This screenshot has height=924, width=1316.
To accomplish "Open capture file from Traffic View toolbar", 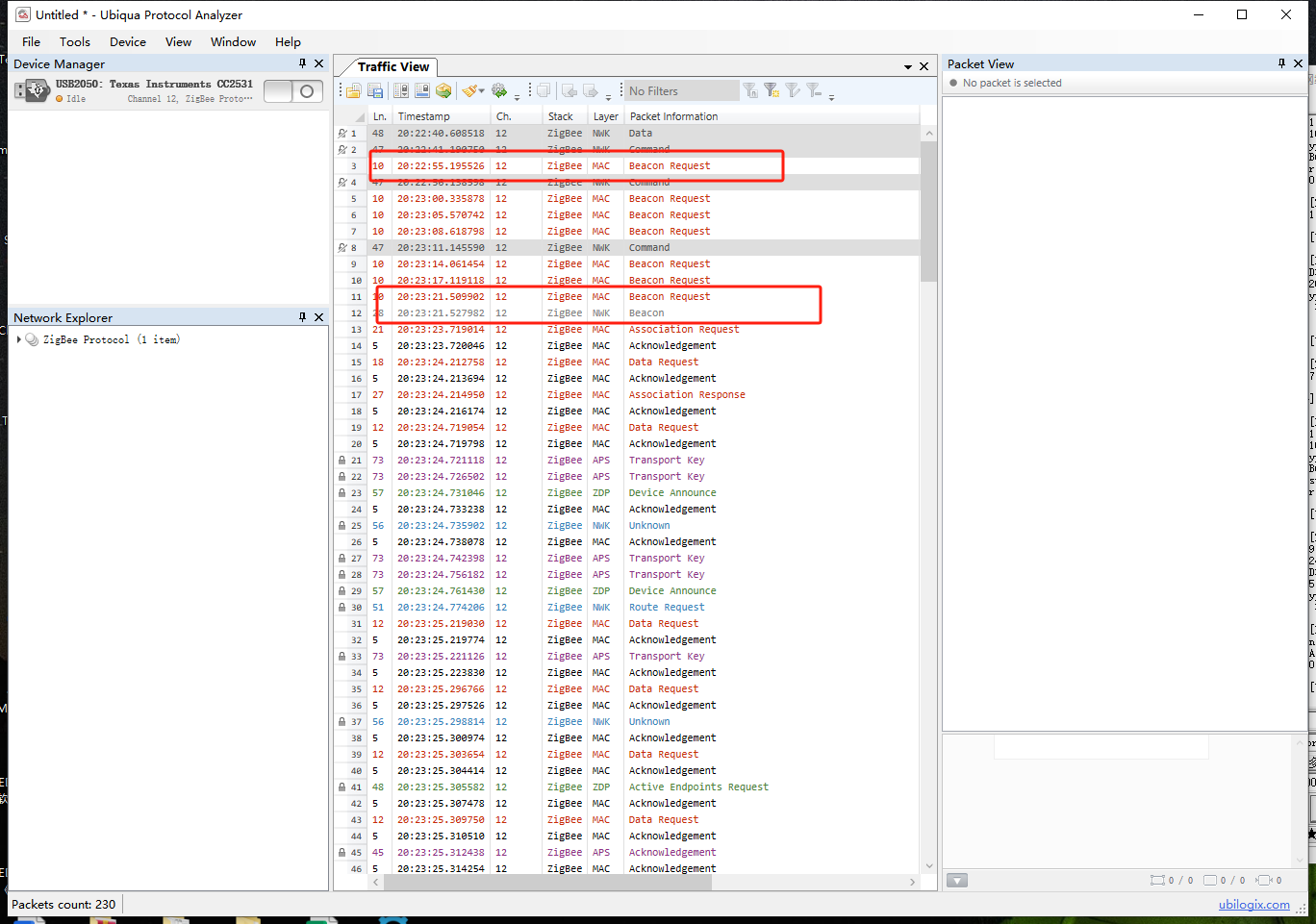I will coord(353,90).
